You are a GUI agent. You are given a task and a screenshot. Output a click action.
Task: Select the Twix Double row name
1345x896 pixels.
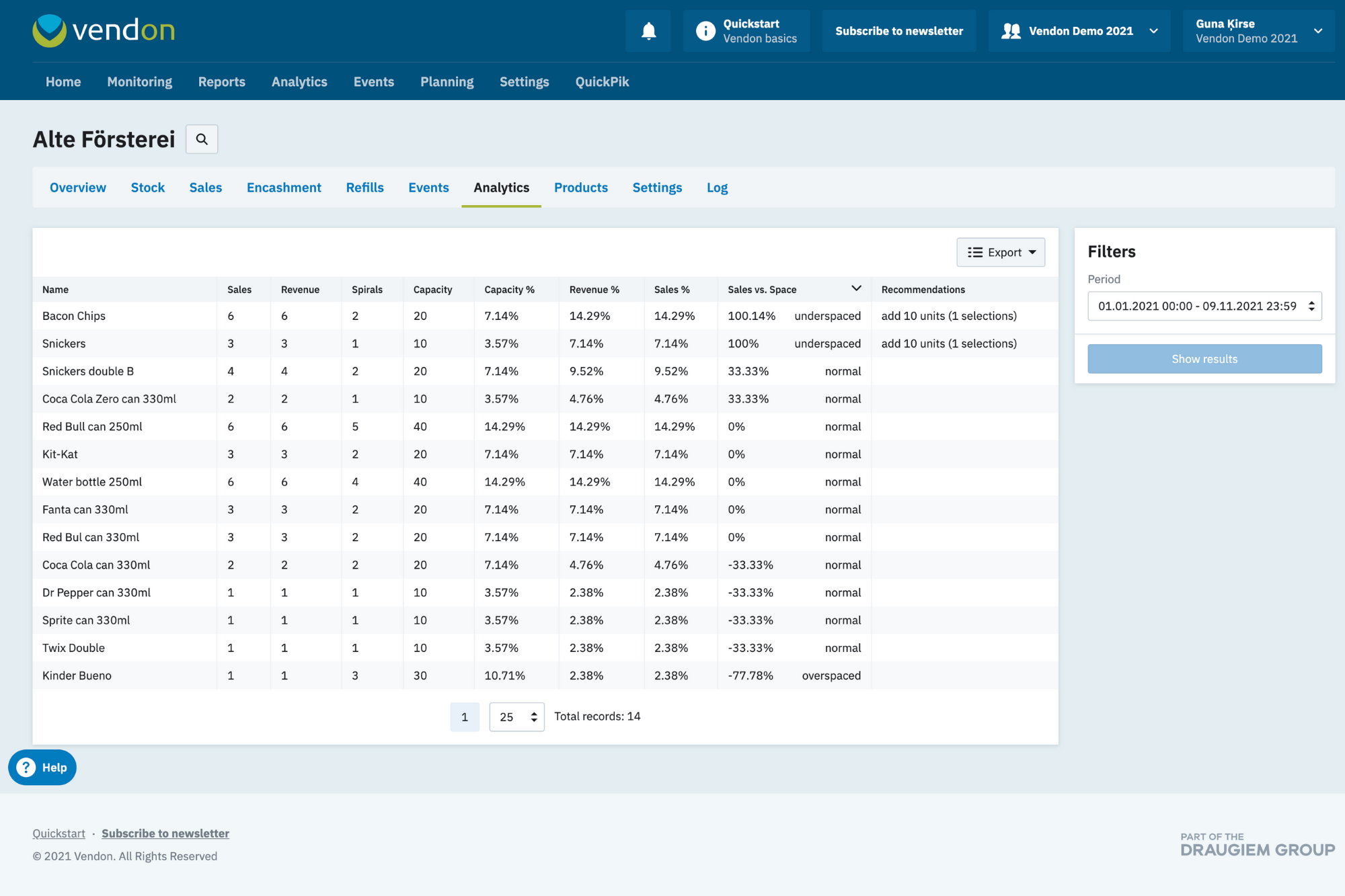tap(73, 647)
